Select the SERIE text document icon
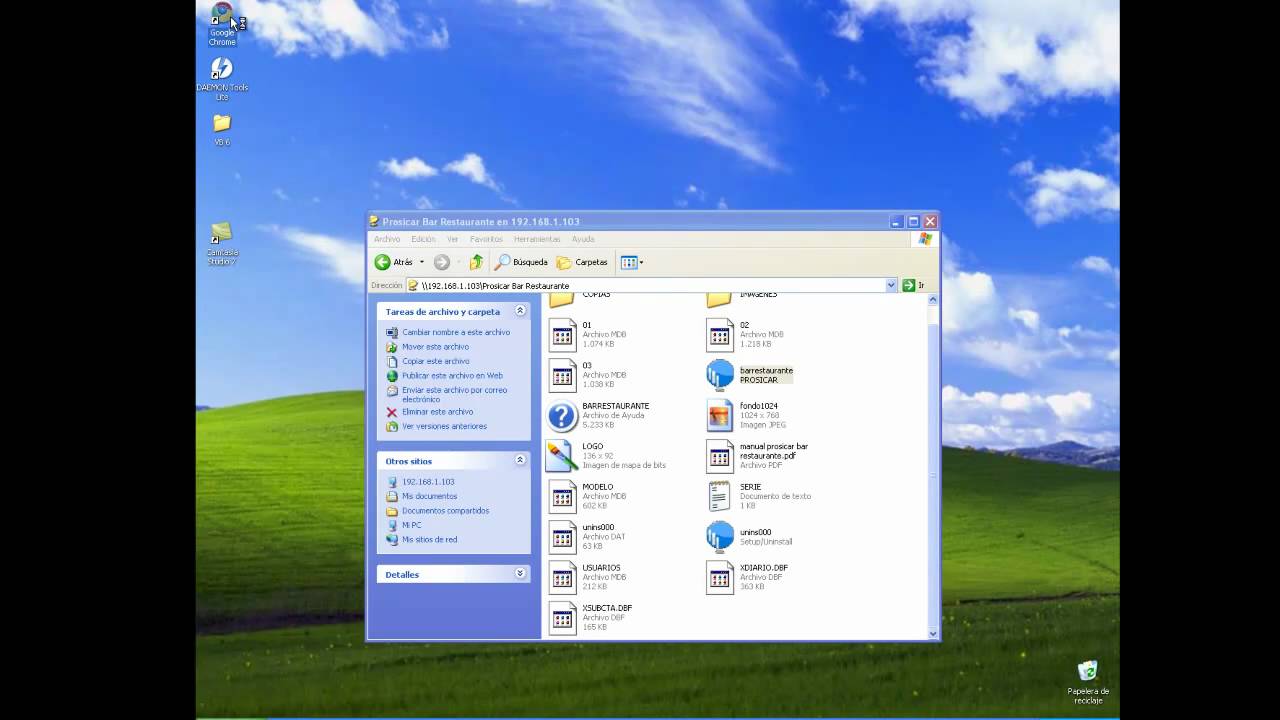1280x720 pixels. 720,496
